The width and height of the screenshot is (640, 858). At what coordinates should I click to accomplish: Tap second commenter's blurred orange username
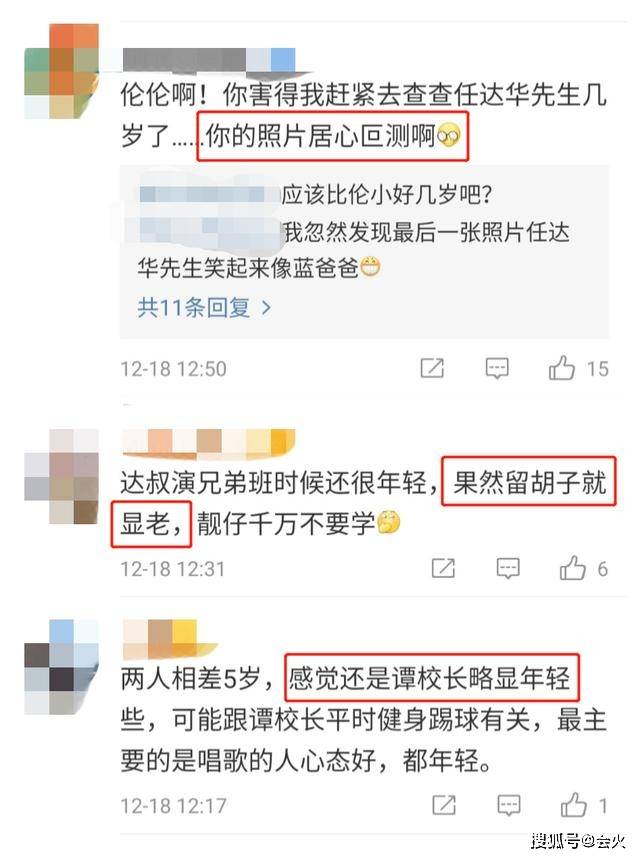tap(208, 442)
